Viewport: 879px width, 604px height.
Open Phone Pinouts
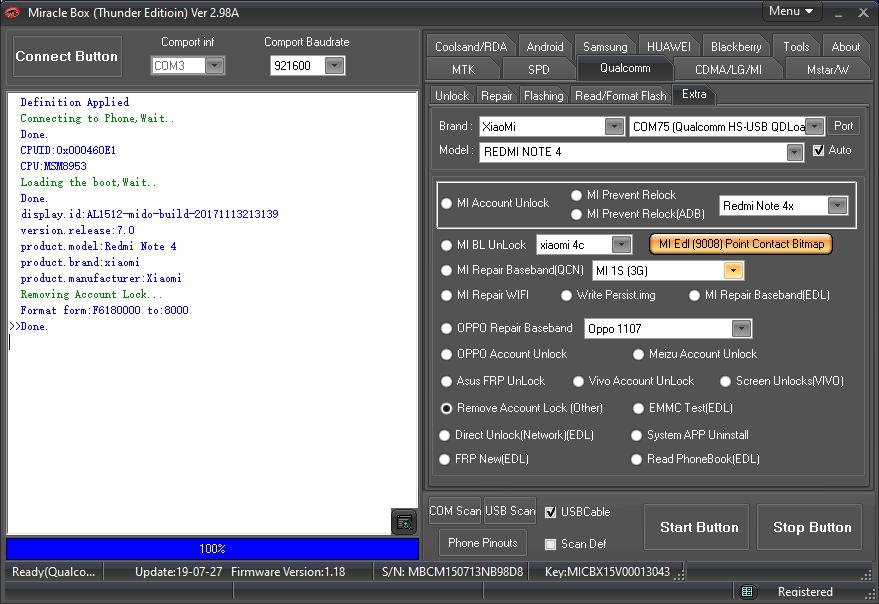[x=483, y=543]
